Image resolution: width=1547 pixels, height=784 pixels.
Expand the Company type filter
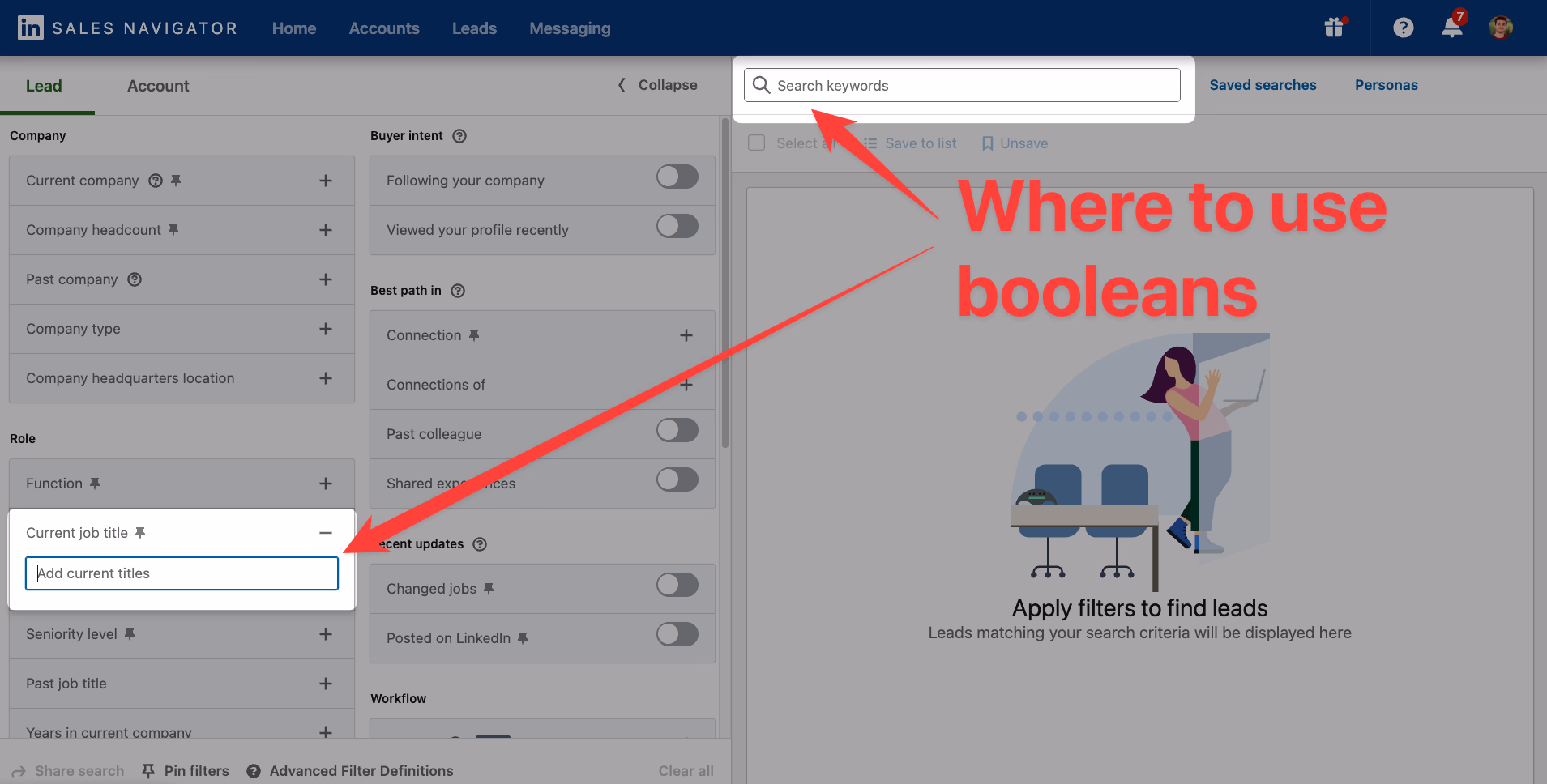pyautogui.click(x=326, y=329)
